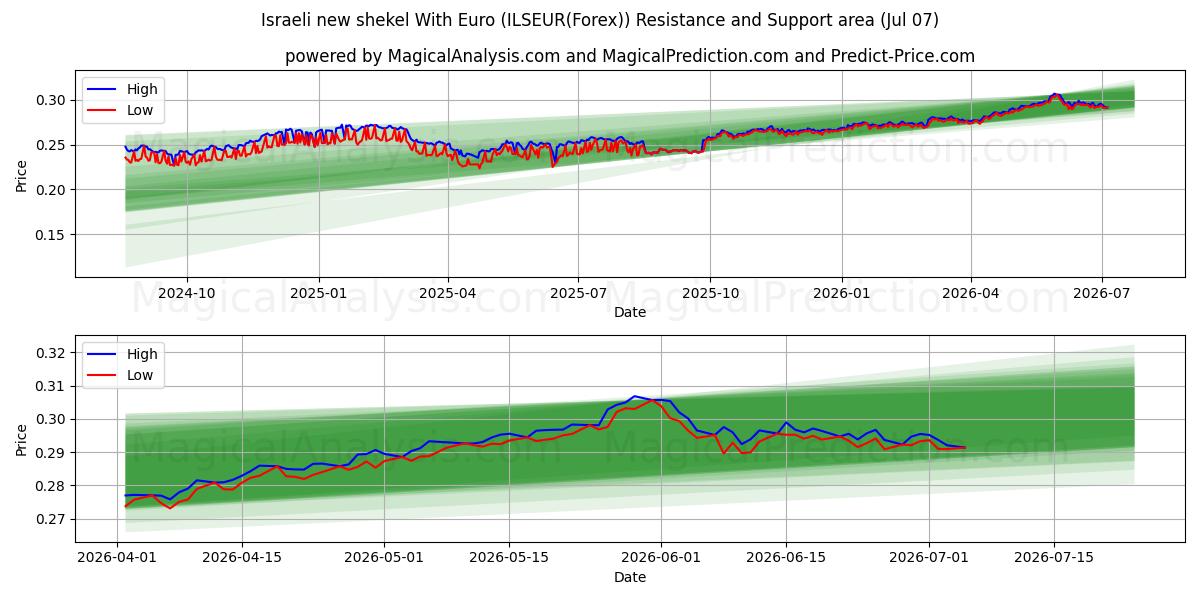Click the '2026-07-15' date label
This screenshot has width=1200, height=600.
1052,558
